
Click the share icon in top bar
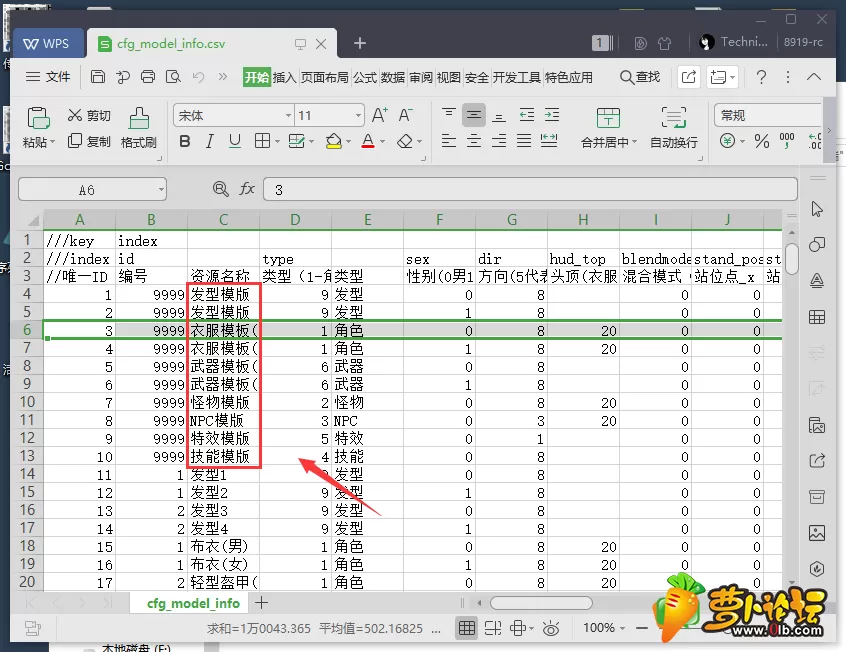[688, 77]
